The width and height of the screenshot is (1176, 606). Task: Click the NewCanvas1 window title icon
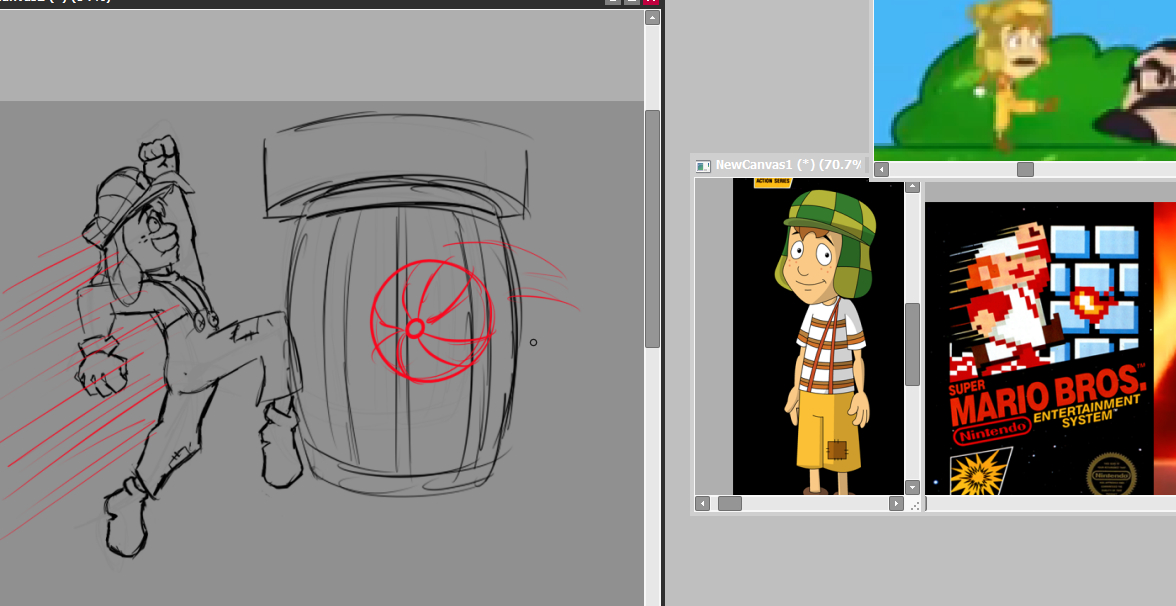703,165
